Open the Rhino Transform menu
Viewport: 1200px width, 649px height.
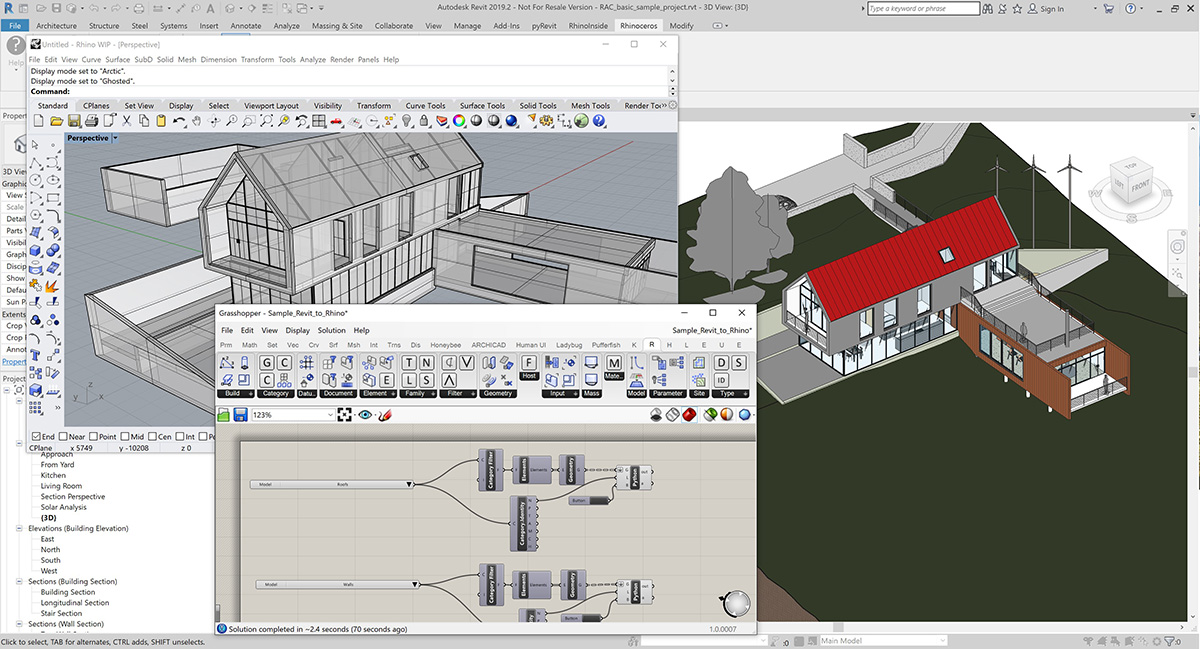pyautogui.click(x=257, y=59)
